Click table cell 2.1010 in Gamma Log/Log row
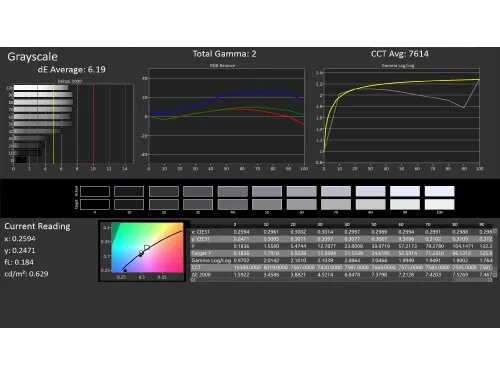 tap(298, 260)
